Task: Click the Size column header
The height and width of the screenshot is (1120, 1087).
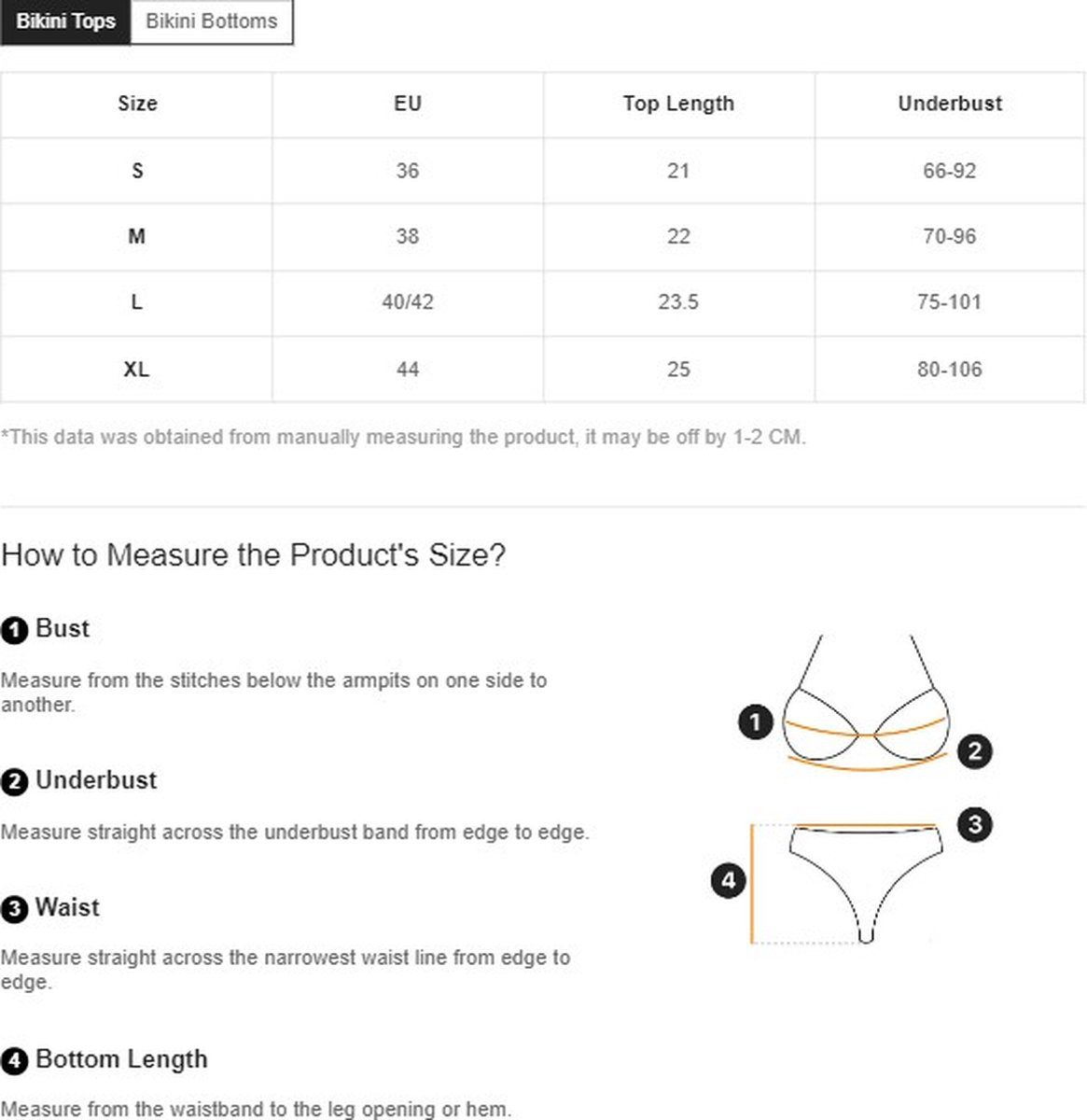Action: (x=137, y=104)
